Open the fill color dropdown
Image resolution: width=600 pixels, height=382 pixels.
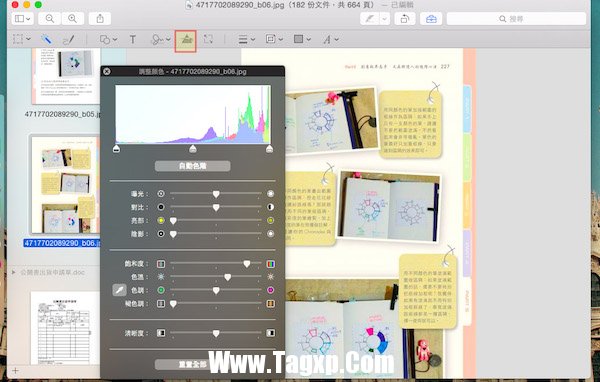[302, 39]
